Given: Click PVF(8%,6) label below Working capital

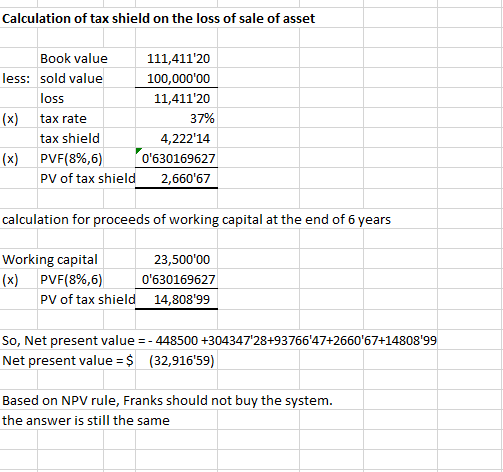Looking at the screenshot, I should coord(71,280).
